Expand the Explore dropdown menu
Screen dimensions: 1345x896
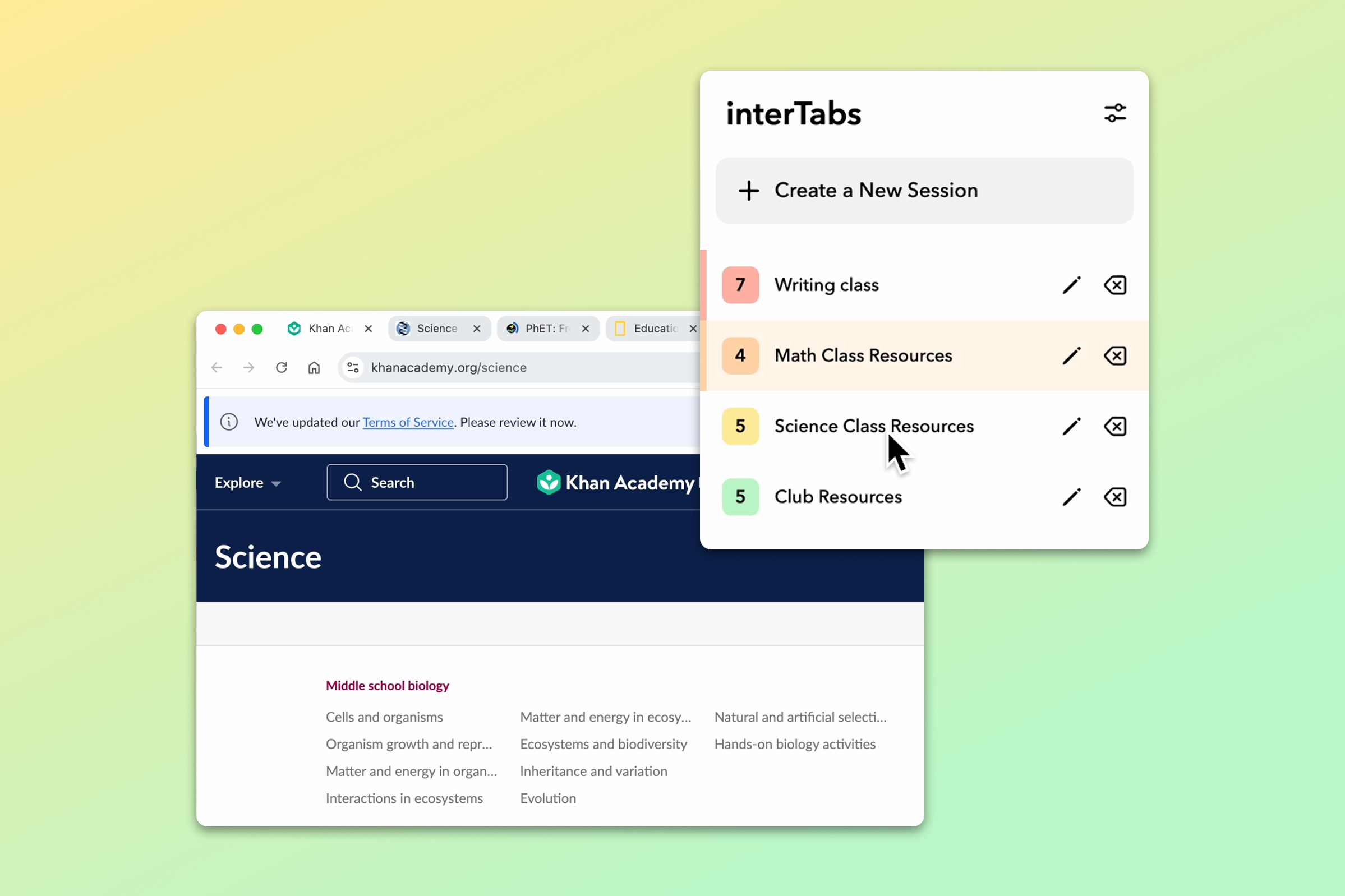point(247,483)
